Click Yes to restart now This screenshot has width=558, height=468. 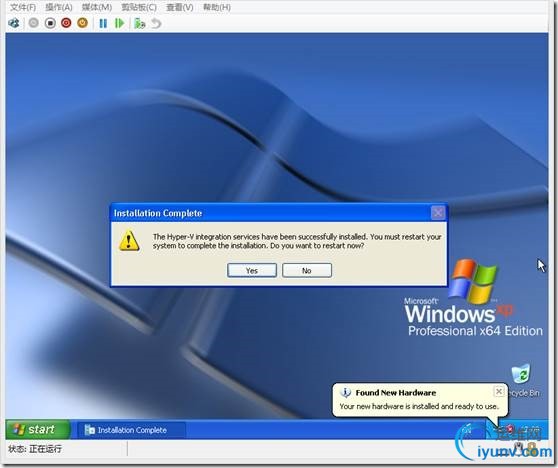[252, 270]
